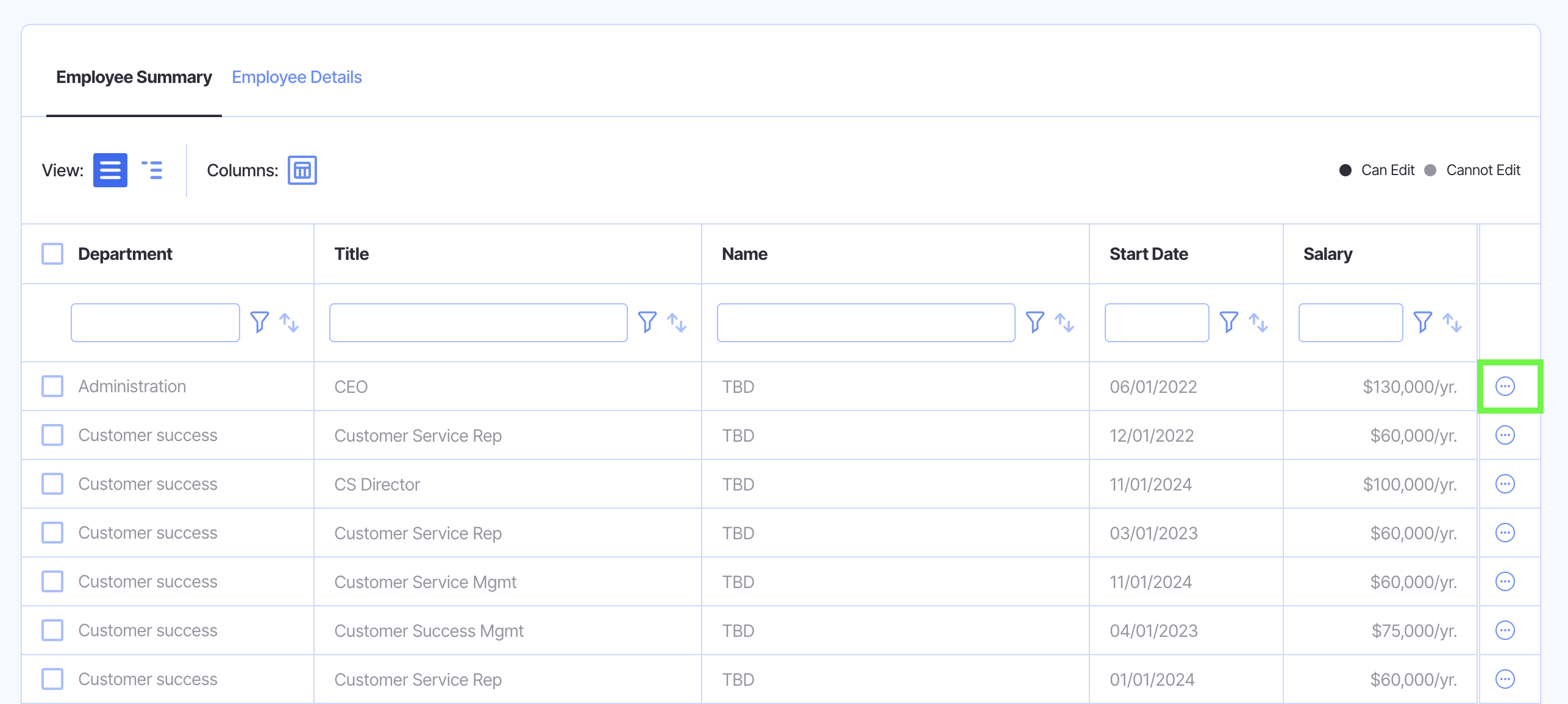Focus the Name filter input

pyautogui.click(x=866, y=322)
